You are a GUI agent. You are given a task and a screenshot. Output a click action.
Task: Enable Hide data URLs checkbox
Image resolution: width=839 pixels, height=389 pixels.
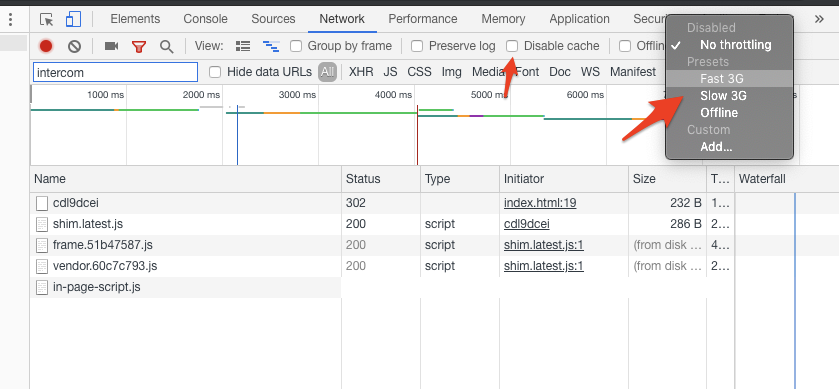(215, 72)
